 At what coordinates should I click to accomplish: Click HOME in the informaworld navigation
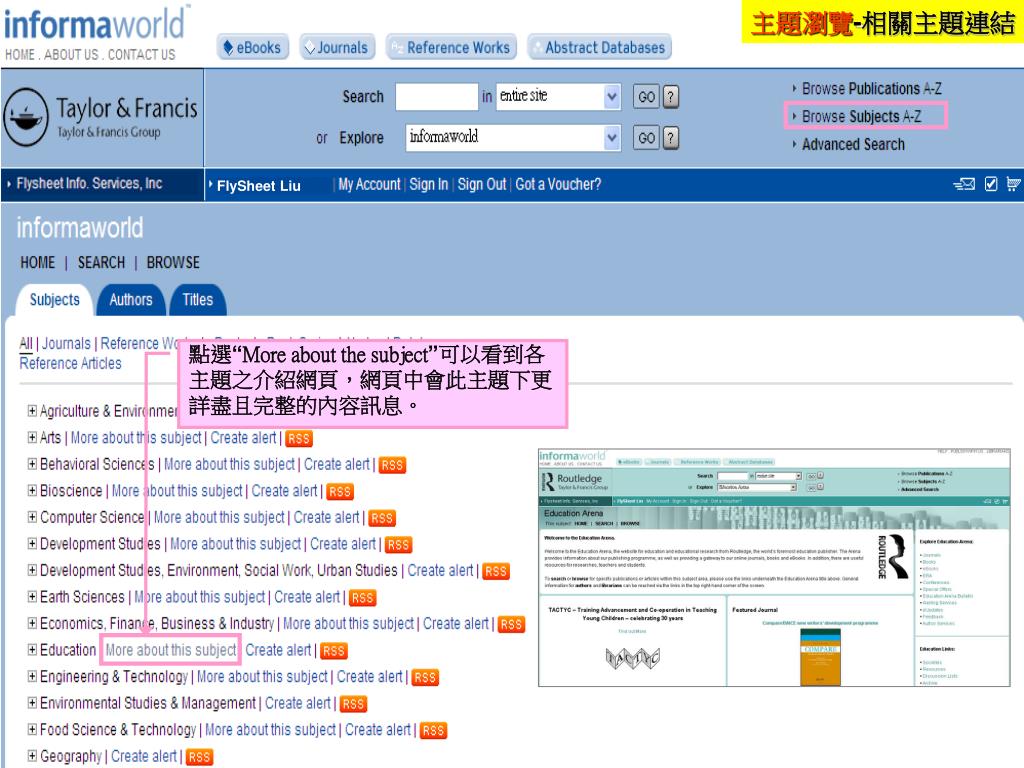click(37, 263)
